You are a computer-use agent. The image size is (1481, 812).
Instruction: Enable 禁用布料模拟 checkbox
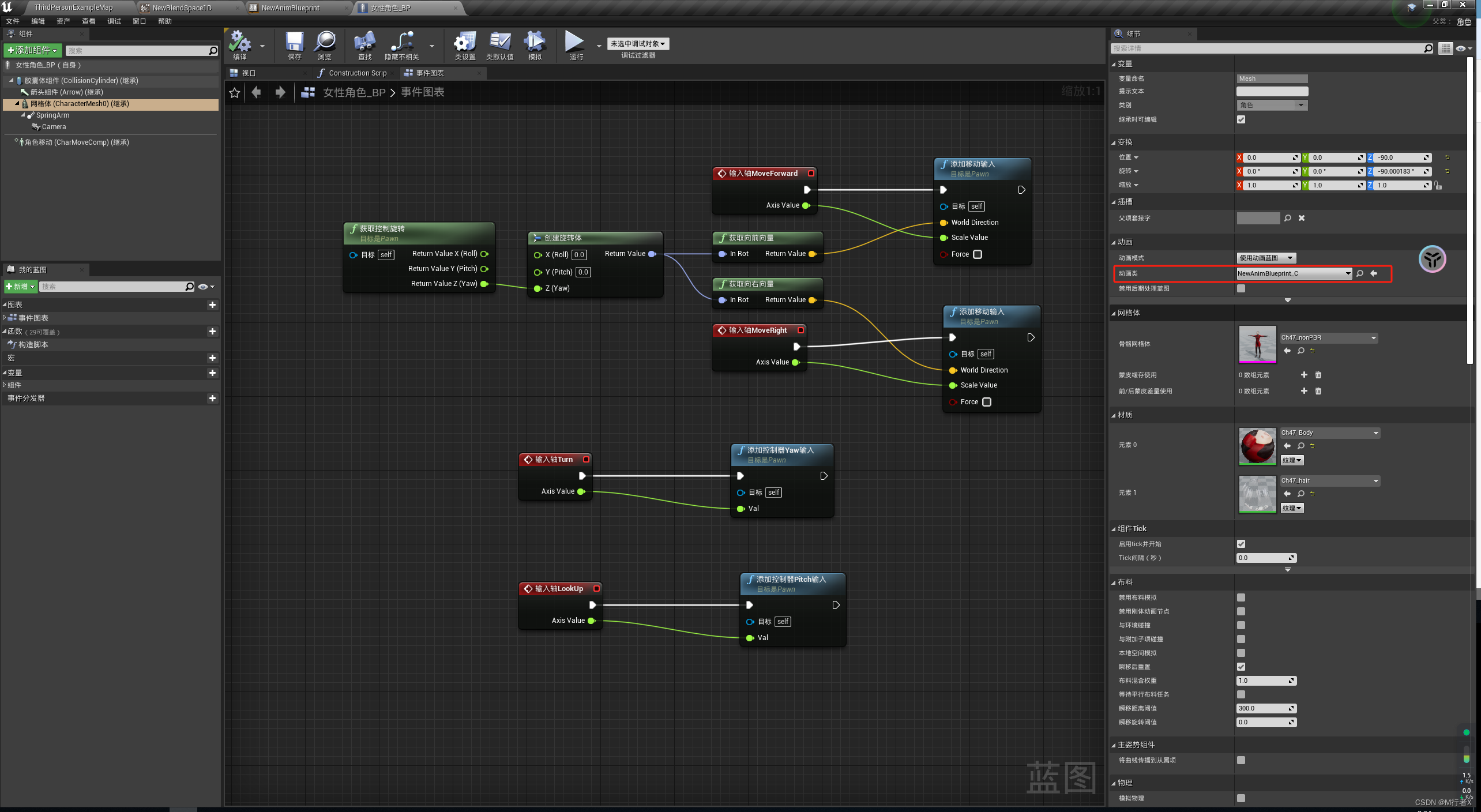coord(1241,597)
